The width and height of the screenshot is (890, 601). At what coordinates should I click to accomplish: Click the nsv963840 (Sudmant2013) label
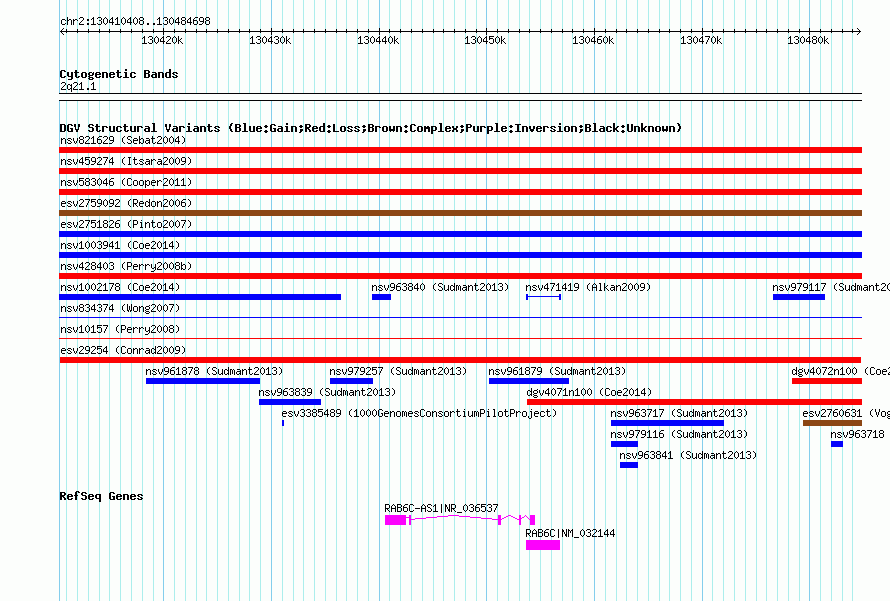pos(440,287)
